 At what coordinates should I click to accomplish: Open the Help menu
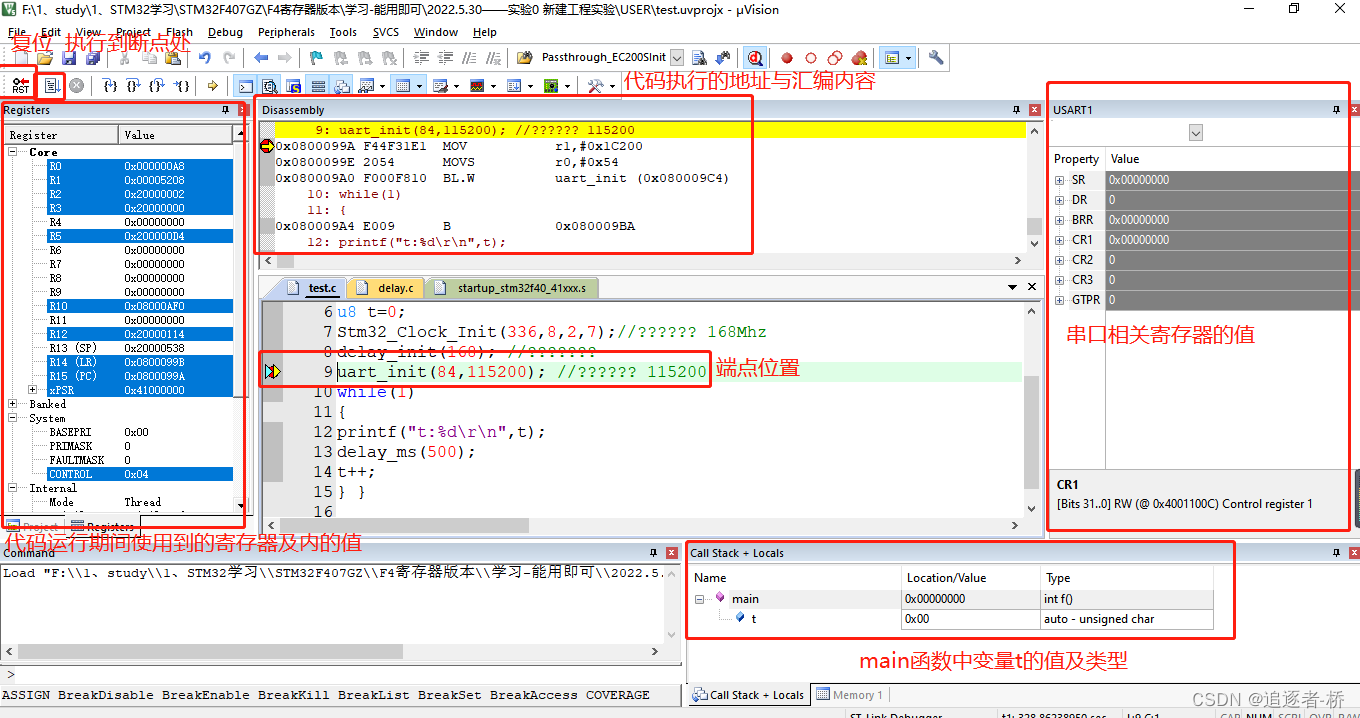pos(485,32)
